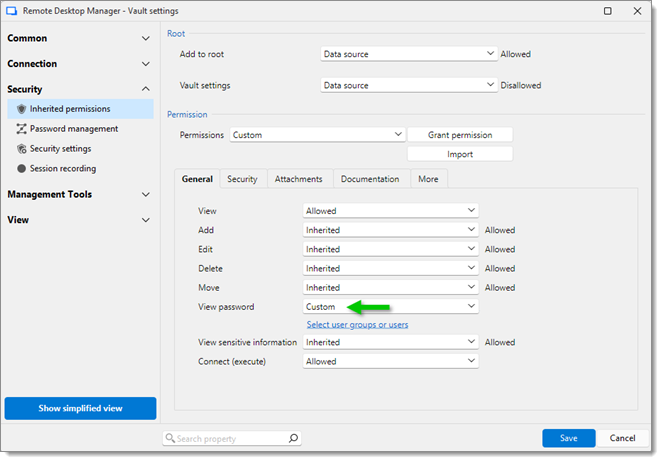Click the Cancel button
The image size is (662, 462).
coord(622,438)
